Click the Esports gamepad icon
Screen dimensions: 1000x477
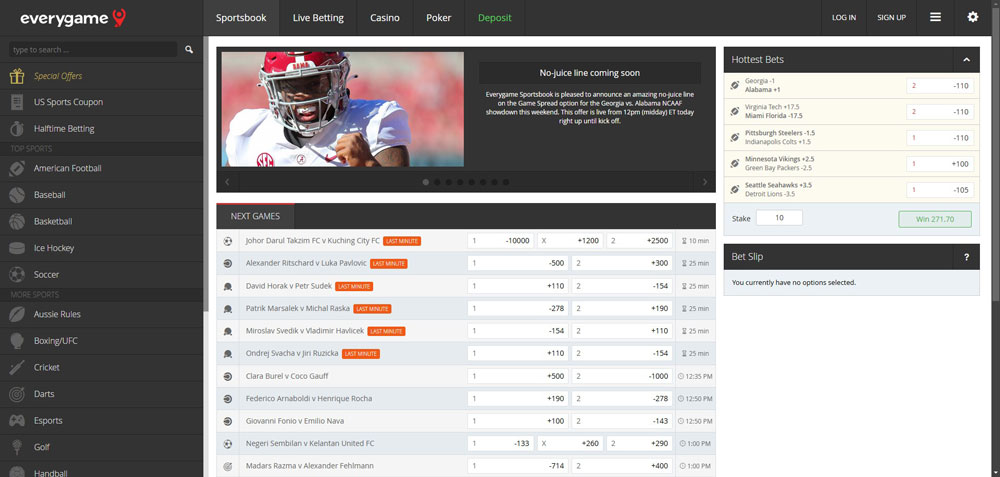(x=17, y=421)
